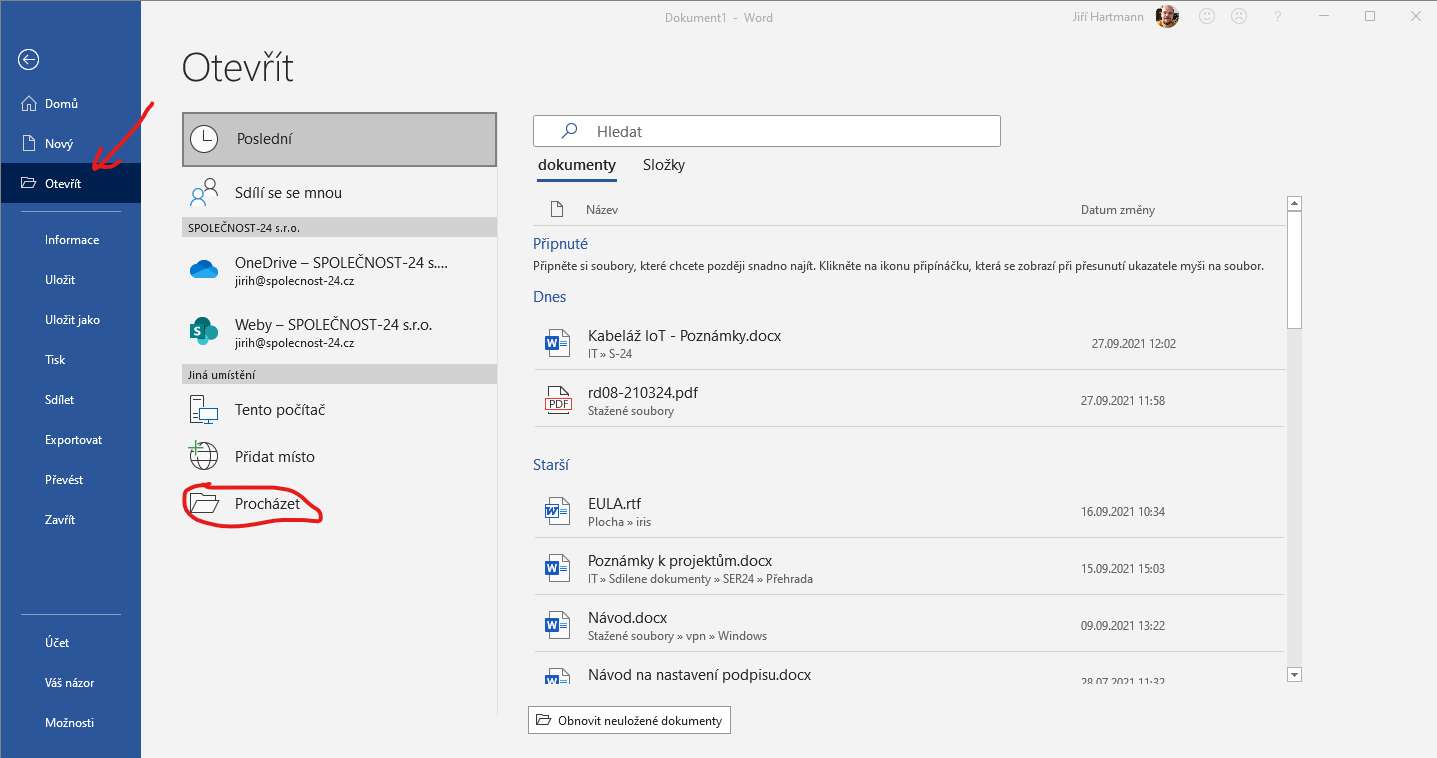Click the SharePoint icon
Screen dimensions: 1437x758
tap(204, 331)
